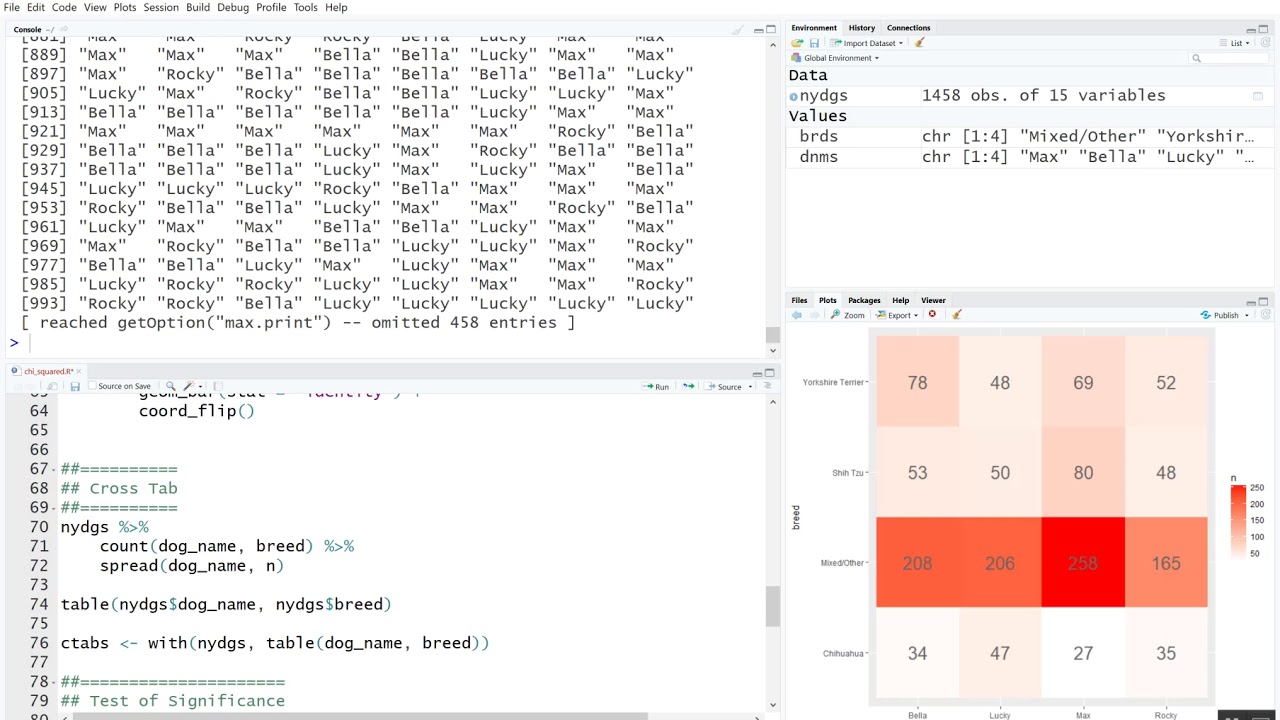
Task: Click the red gradient color legend bar
Action: coord(1238,522)
